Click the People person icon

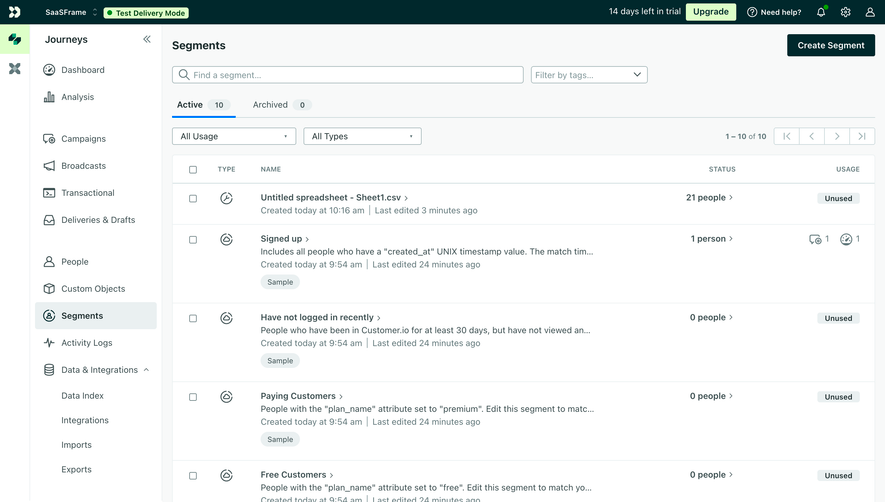49,261
